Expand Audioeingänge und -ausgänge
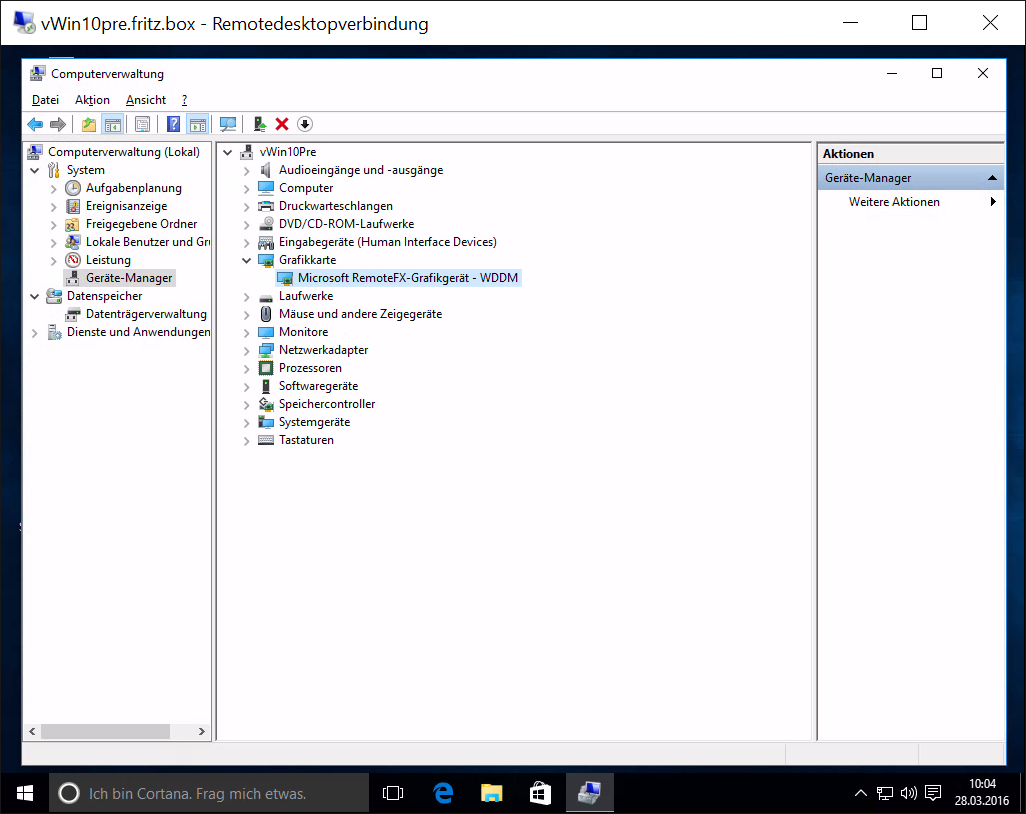This screenshot has height=814, width=1026. coord(247,171)
